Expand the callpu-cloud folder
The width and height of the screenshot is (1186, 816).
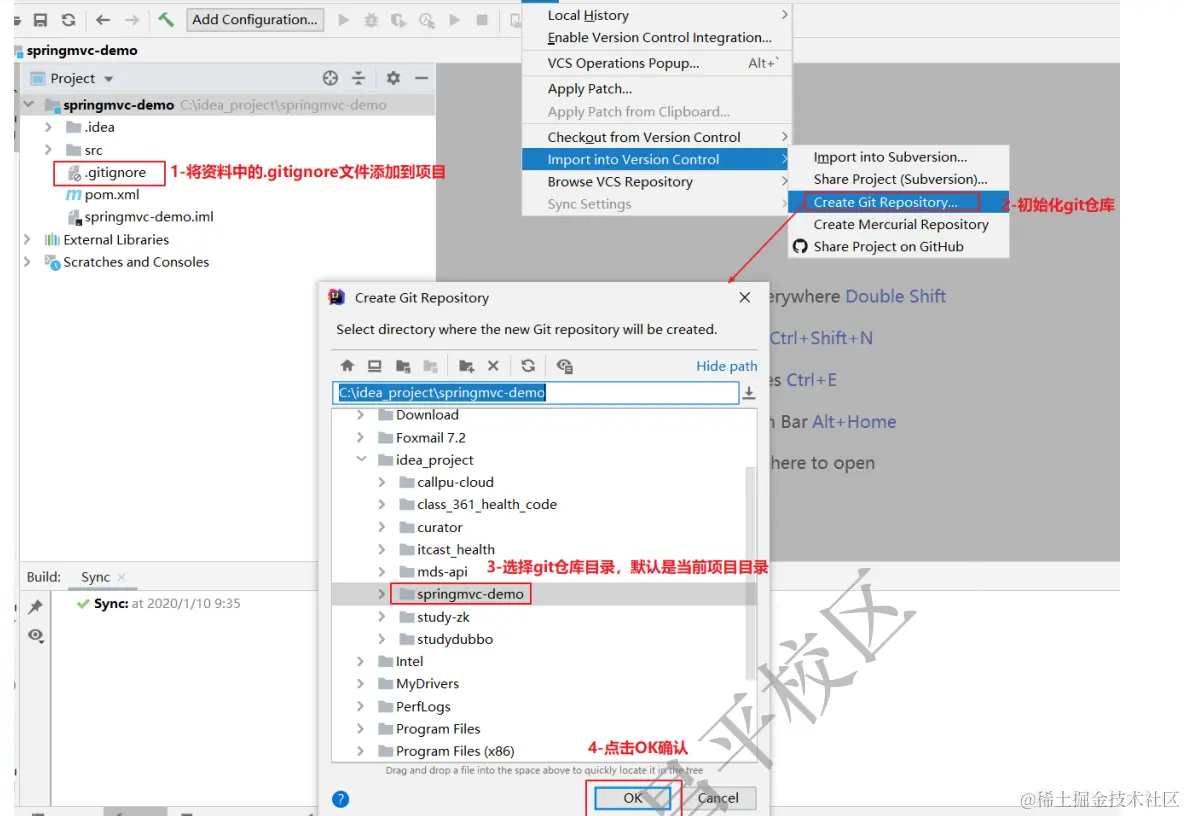click(x=382, y=482)
